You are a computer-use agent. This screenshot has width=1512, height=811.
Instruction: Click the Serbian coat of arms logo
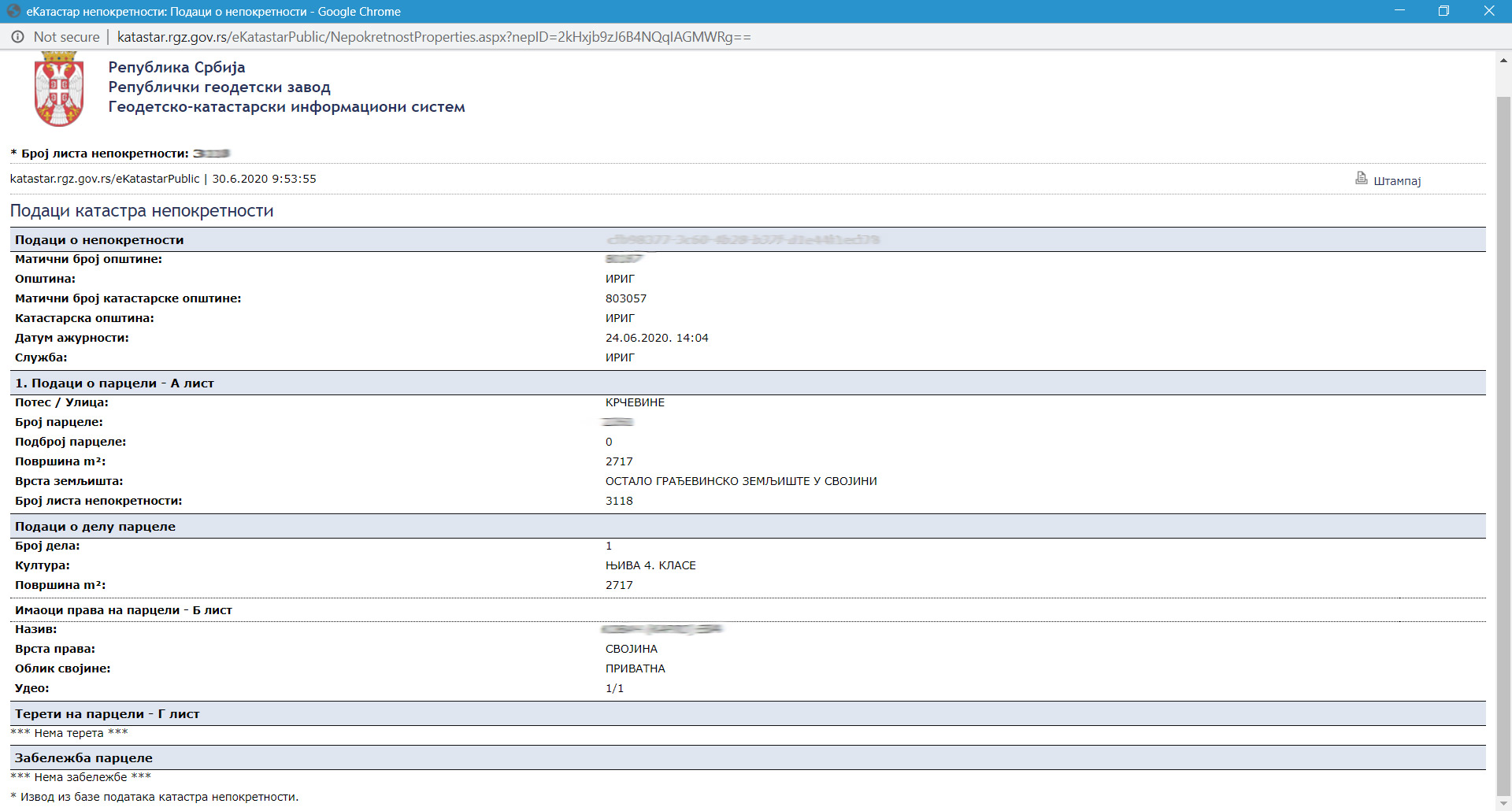point(59,89)
